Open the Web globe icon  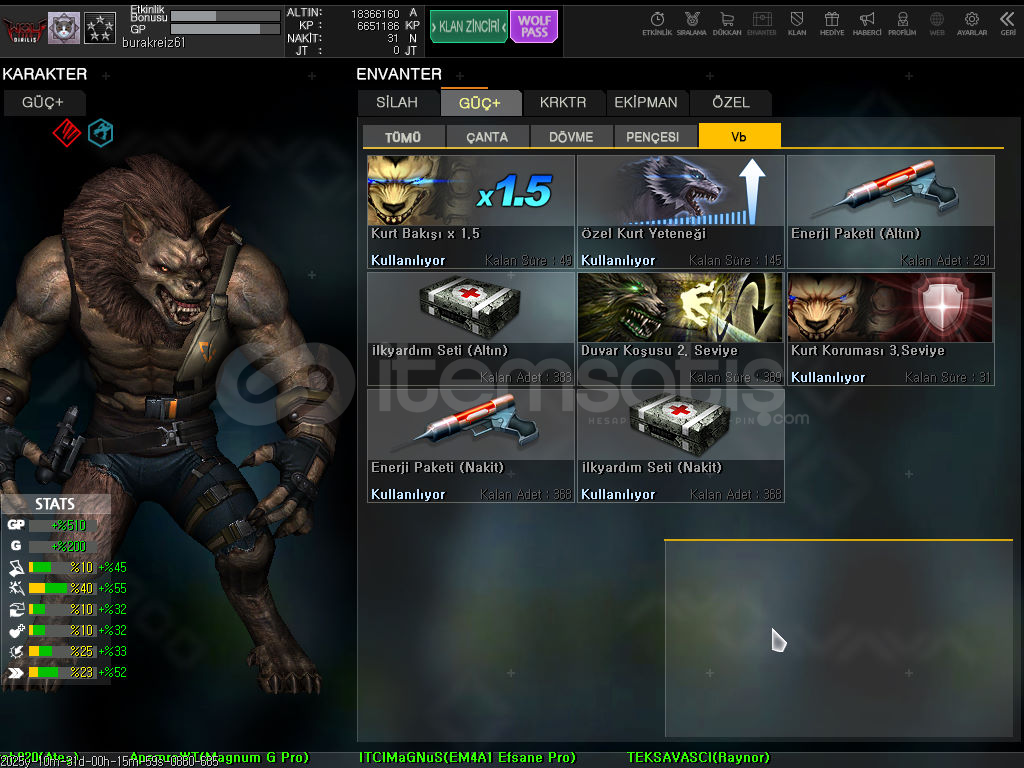tap(937, 24)
